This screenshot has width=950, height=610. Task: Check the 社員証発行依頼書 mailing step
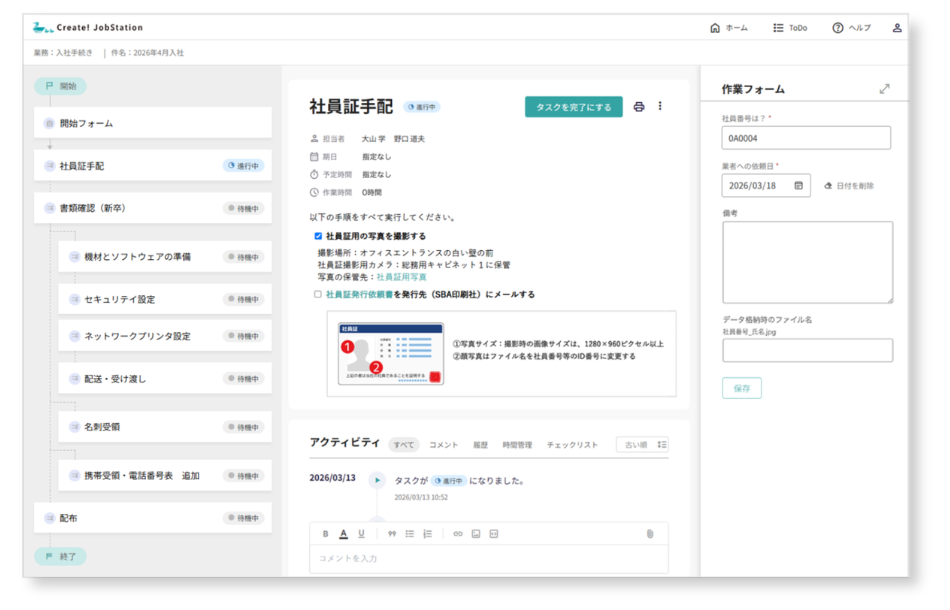[x=317, y=294]
